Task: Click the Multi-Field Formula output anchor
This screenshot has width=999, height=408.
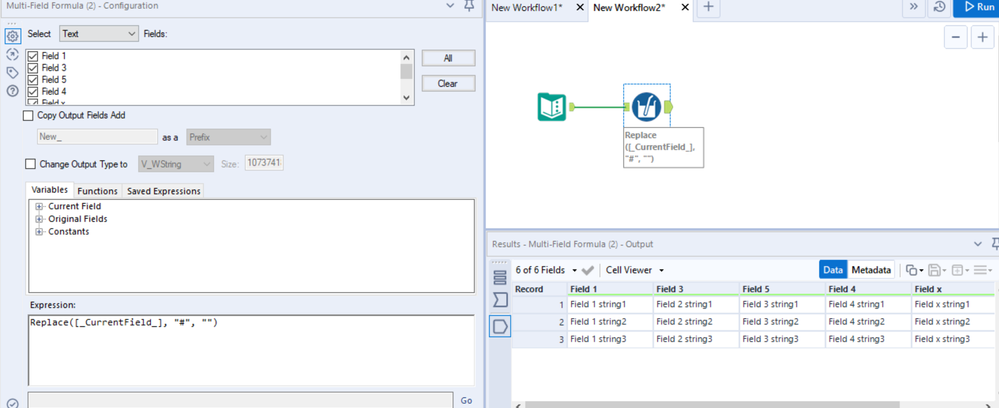Action: [668, 107]
